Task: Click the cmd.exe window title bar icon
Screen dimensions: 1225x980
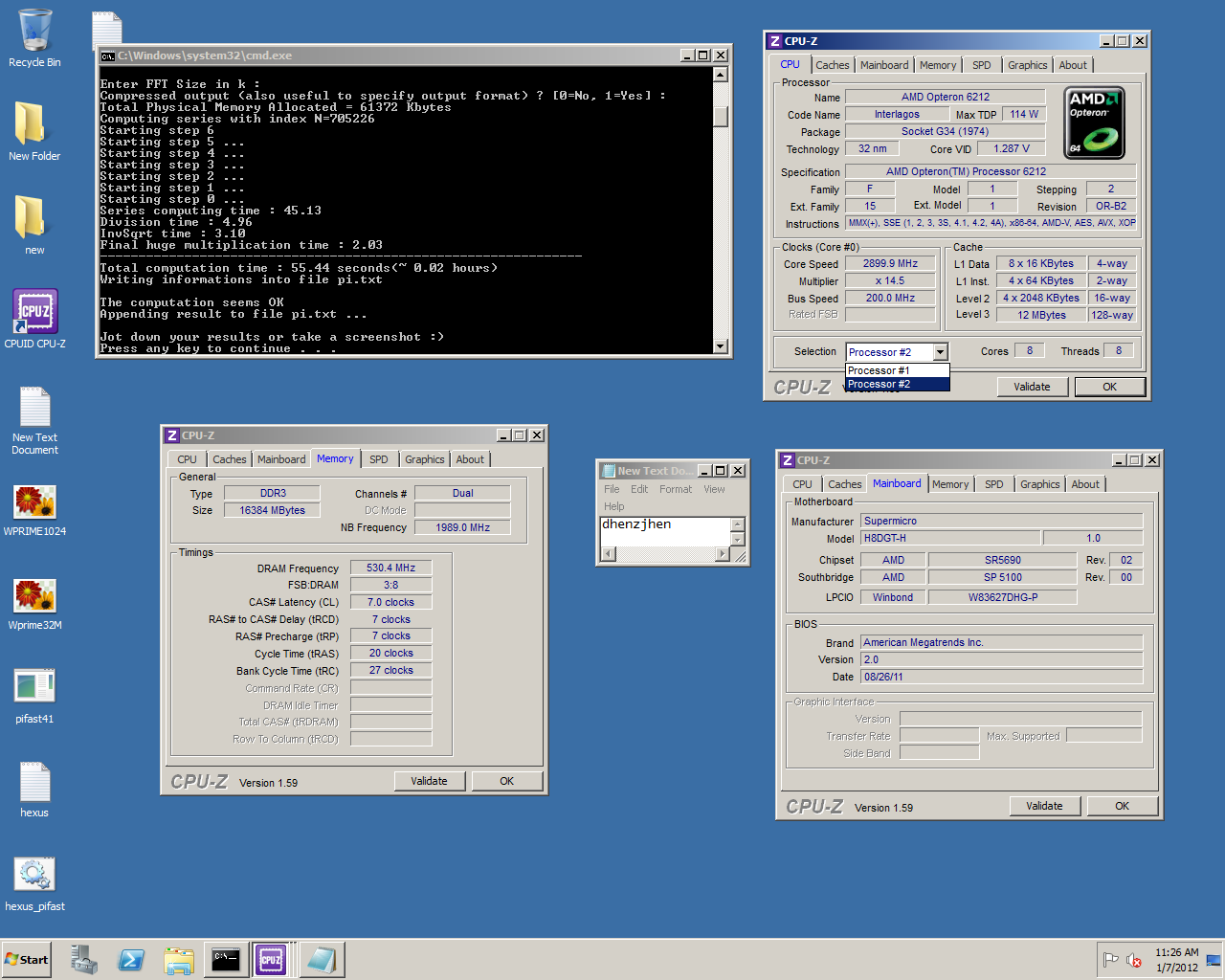Action: (x=108, y=56)
